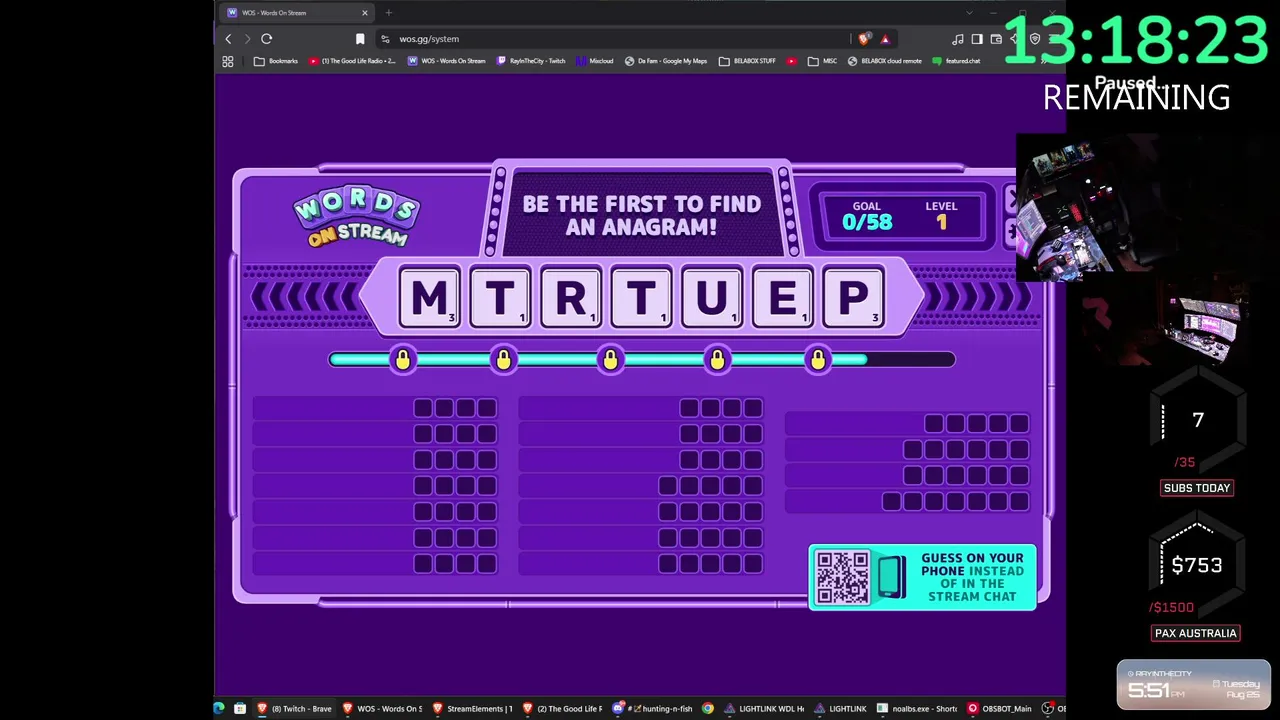Open the featured.chat bookmark
The width and height of the screenshot is (1280, 720).
[x=956, y=61]
